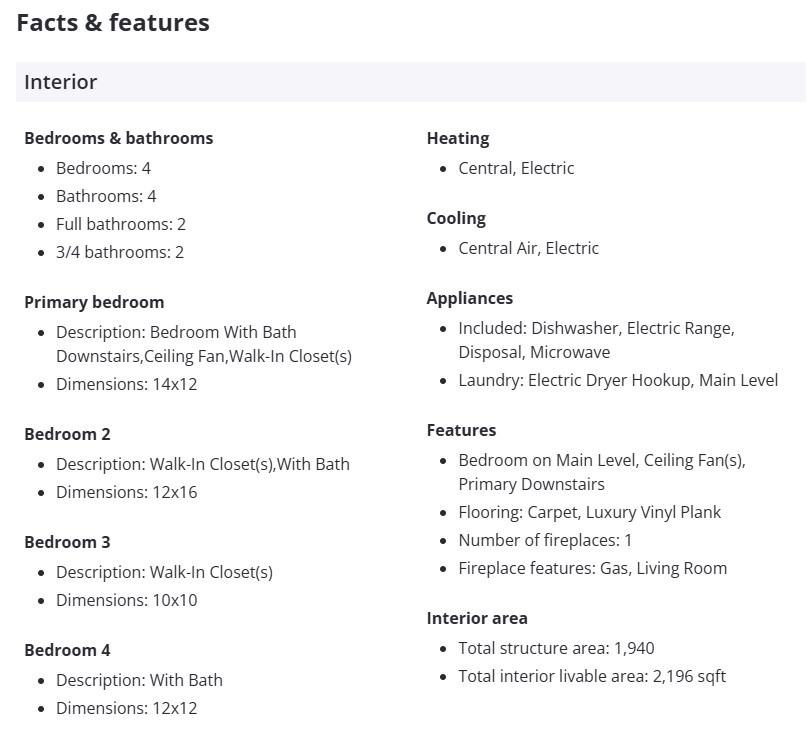This screenshot has height=750, width=810.
Task: Click the Appliances subheading
Action: click(469, 298)
